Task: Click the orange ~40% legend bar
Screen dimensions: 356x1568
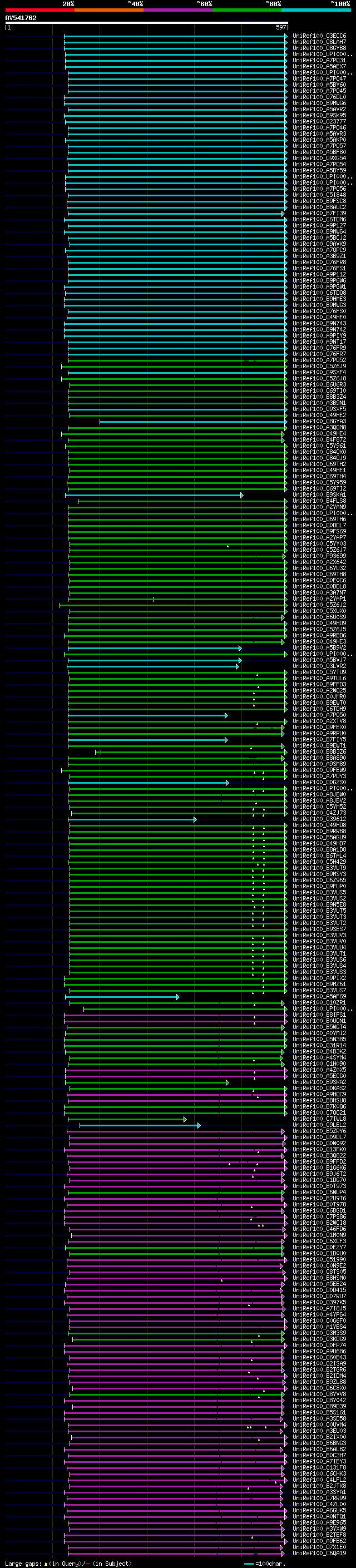Action: pyautogui.click(x=109, y=10)
